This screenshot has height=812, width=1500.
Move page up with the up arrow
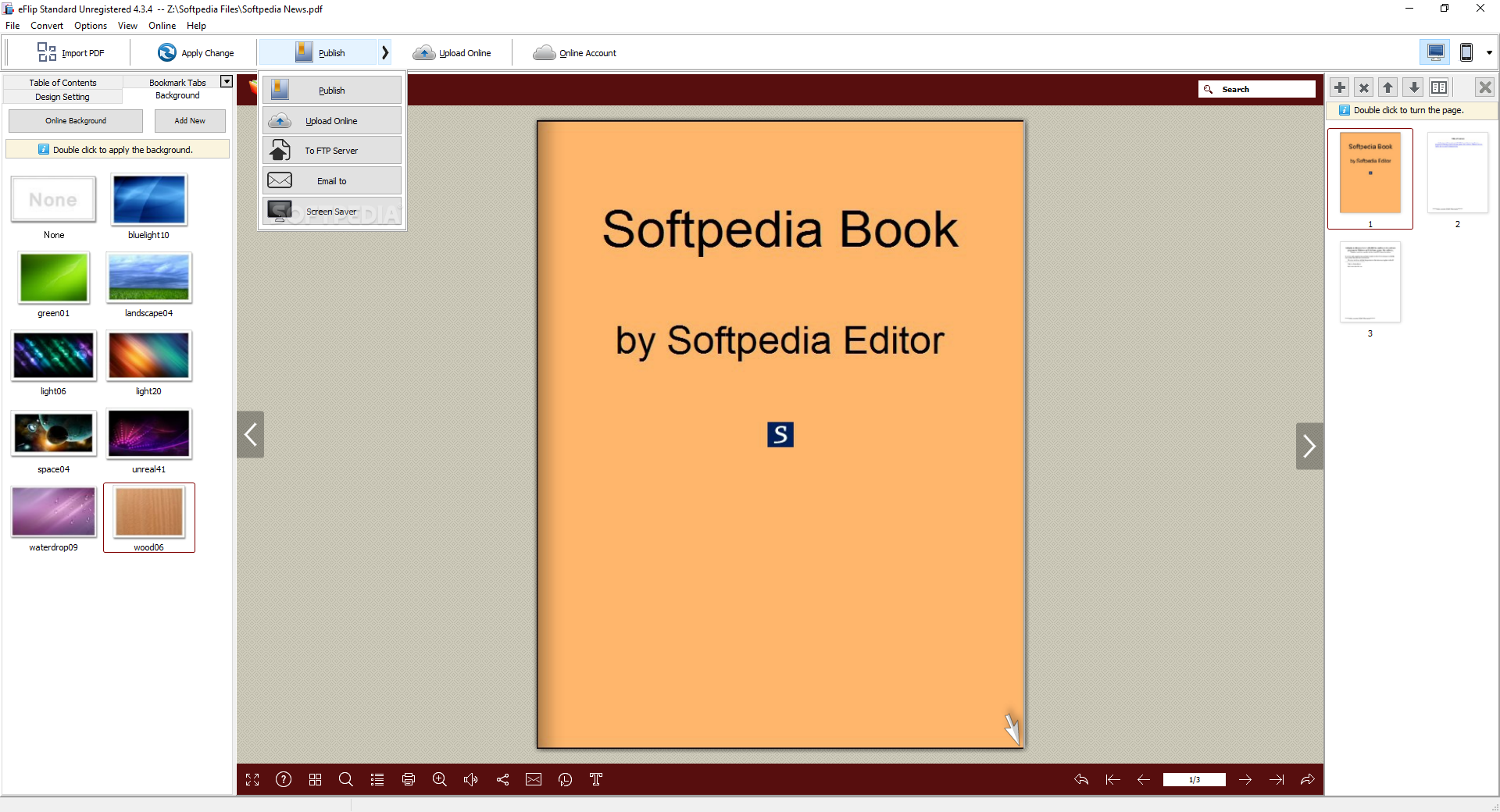tap(1388, 87)
